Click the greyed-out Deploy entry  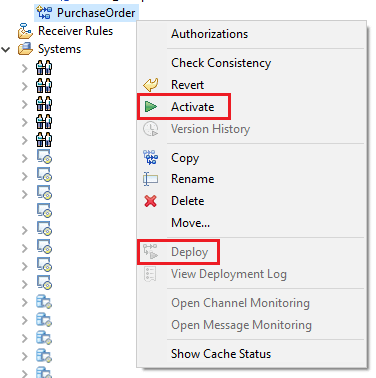[189, 252]
